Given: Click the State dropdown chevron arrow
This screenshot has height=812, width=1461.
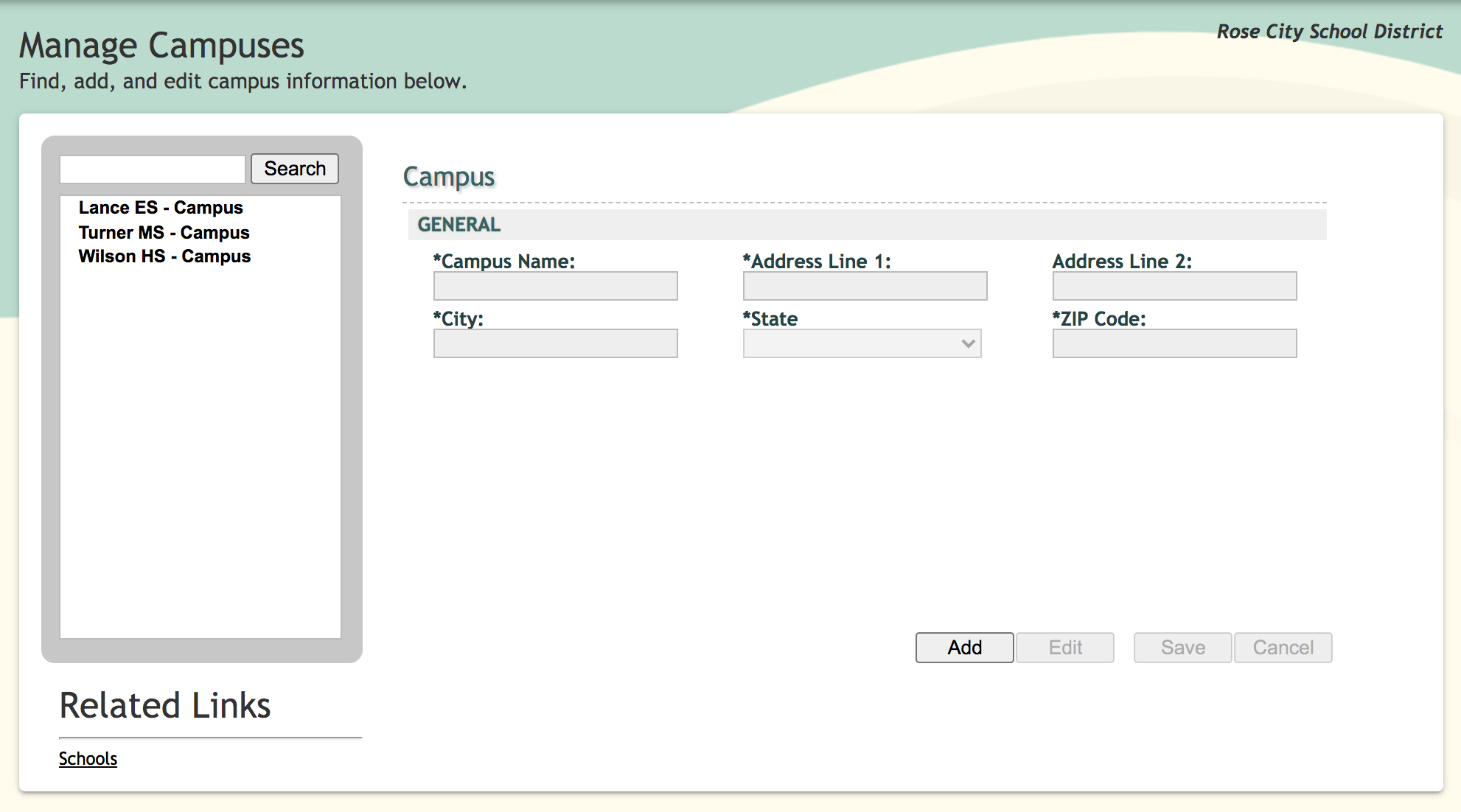Looking at the screenshot, I should coord(968,343).
